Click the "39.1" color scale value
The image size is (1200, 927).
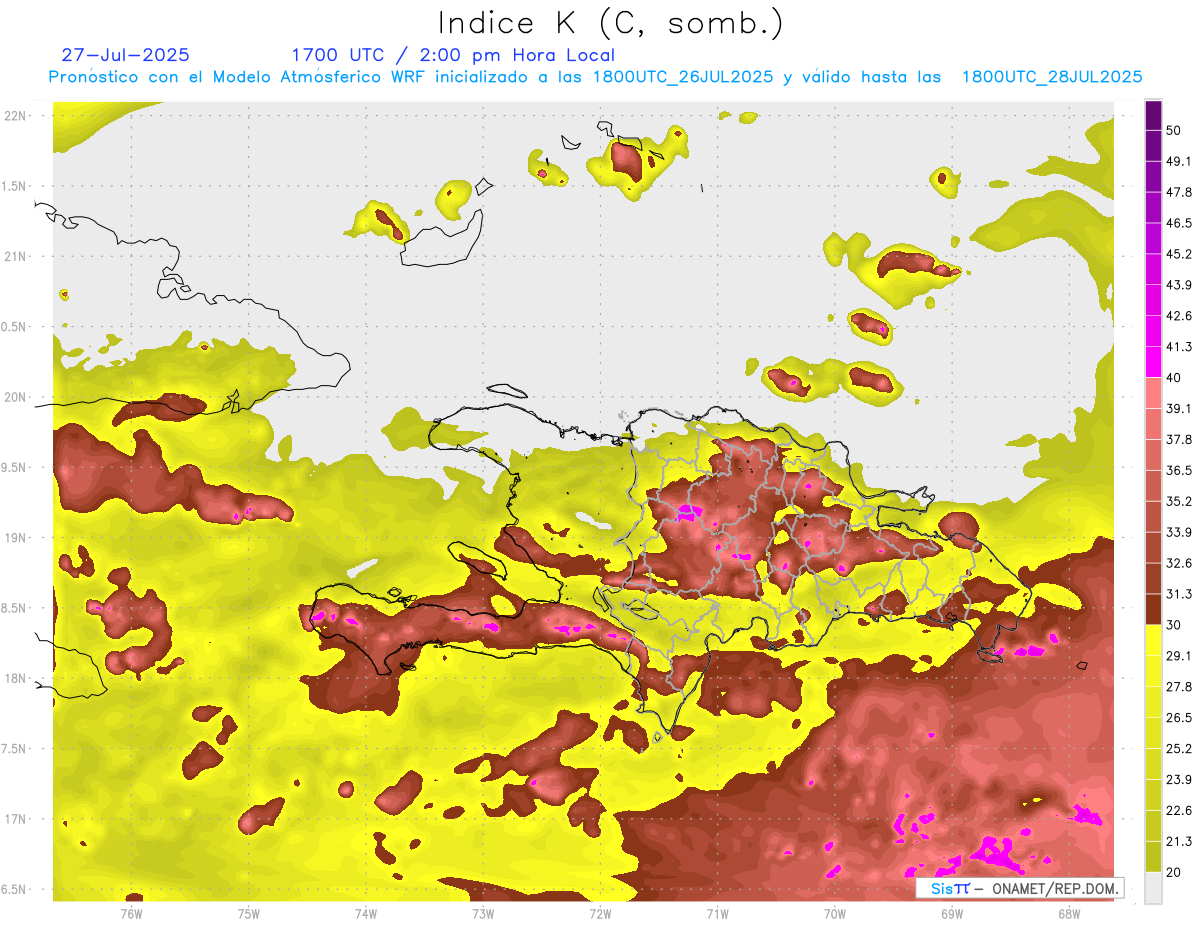click(x=1179, y=408)
